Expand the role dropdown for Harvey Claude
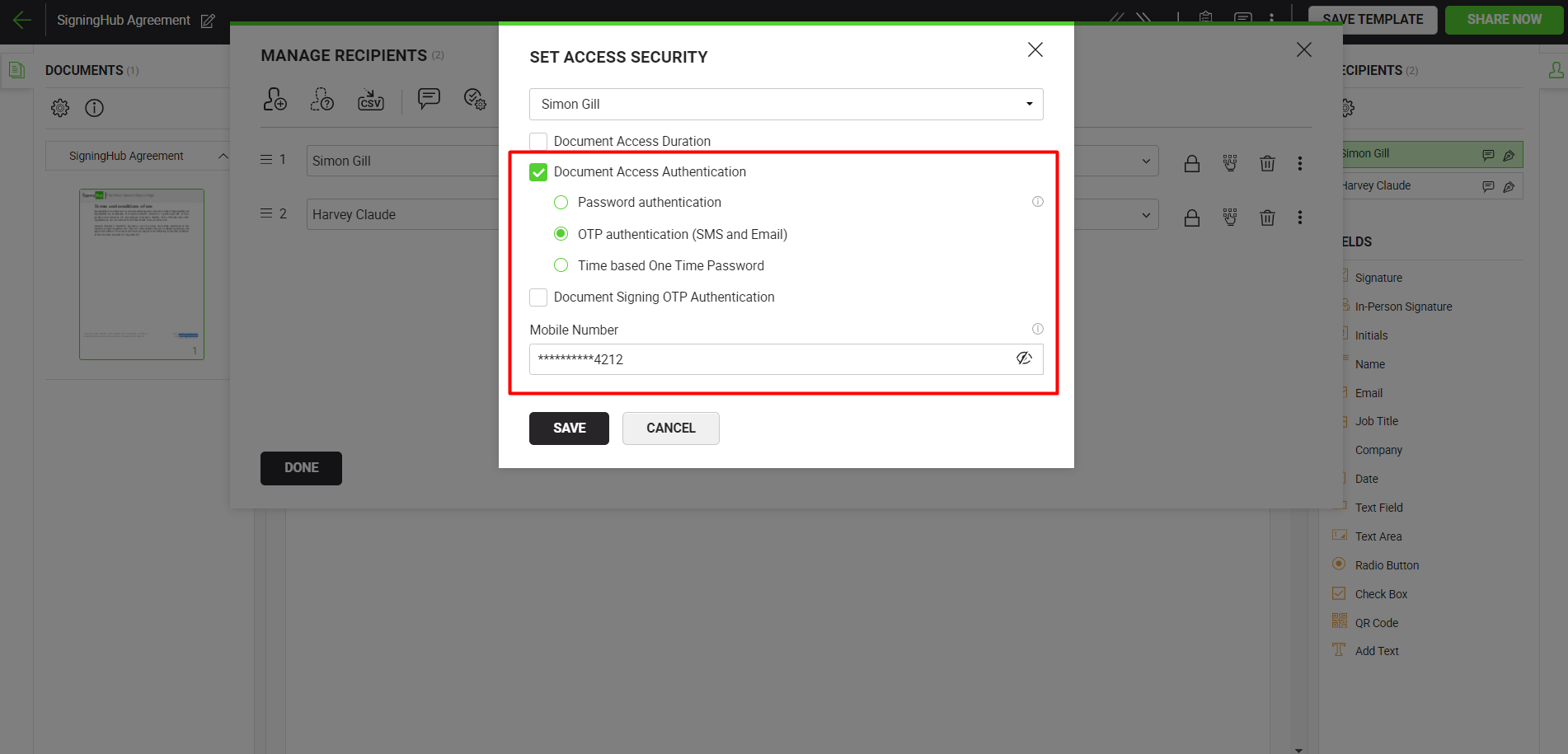This screenshot has height=754, width=1568. pyautogui.click(x=1145, y=215)
